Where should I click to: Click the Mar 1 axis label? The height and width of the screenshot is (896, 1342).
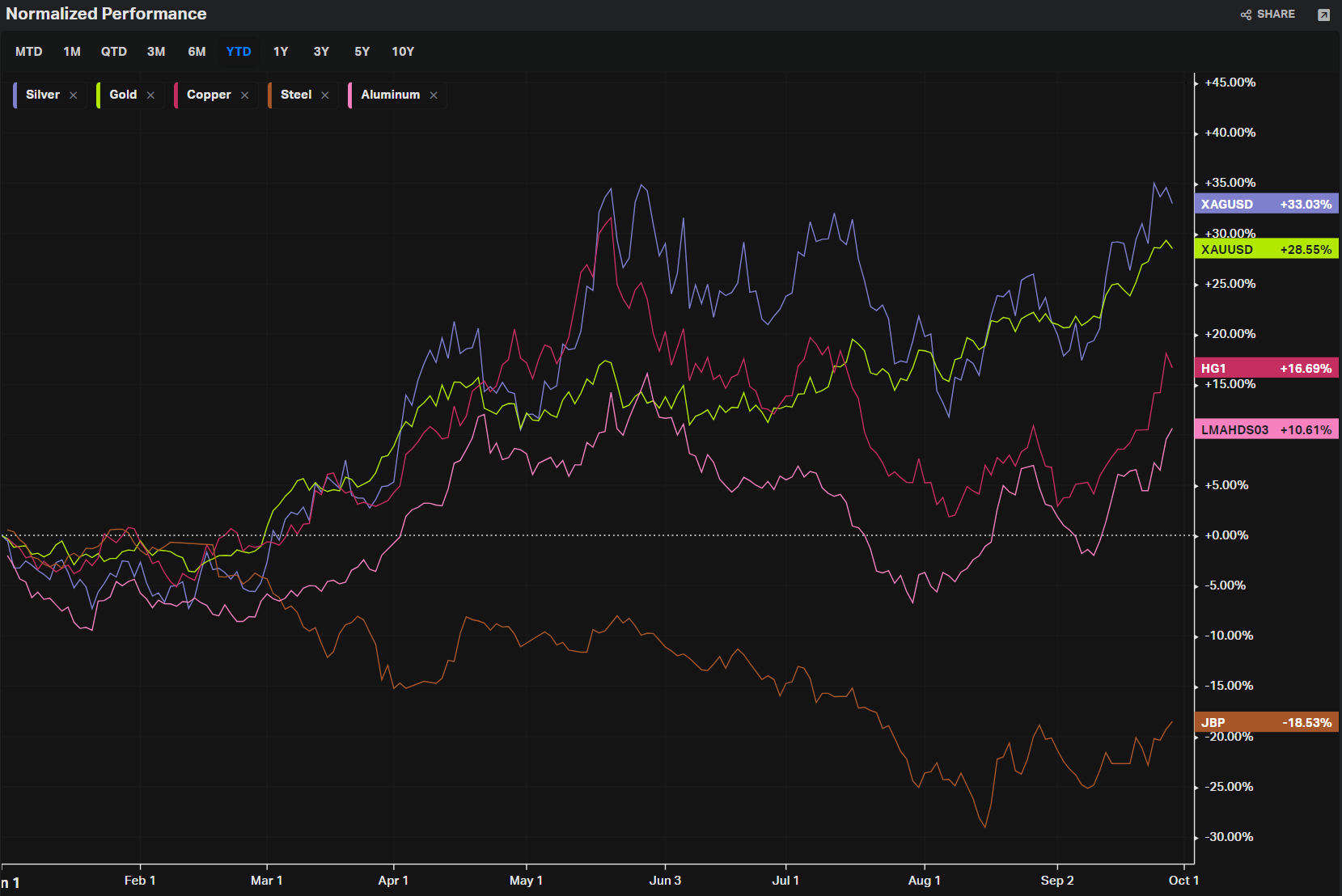[267, 881]
